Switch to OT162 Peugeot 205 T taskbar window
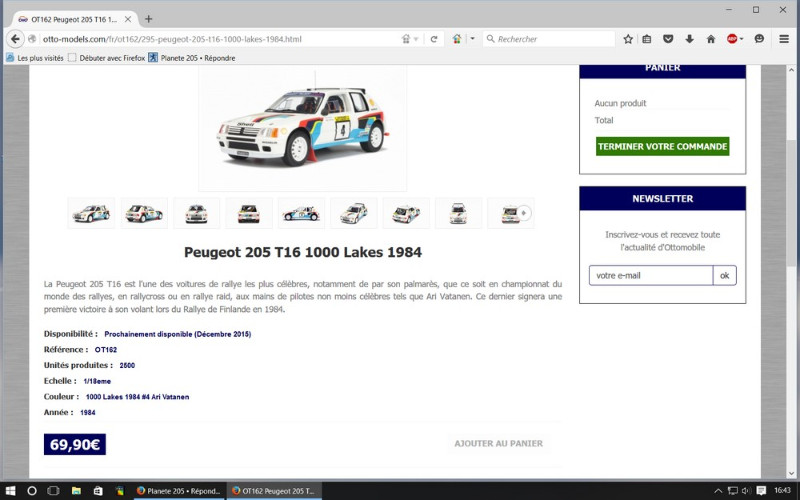Image resolution: width=800 pixels, height=500 pixels. tap(274, 491)
